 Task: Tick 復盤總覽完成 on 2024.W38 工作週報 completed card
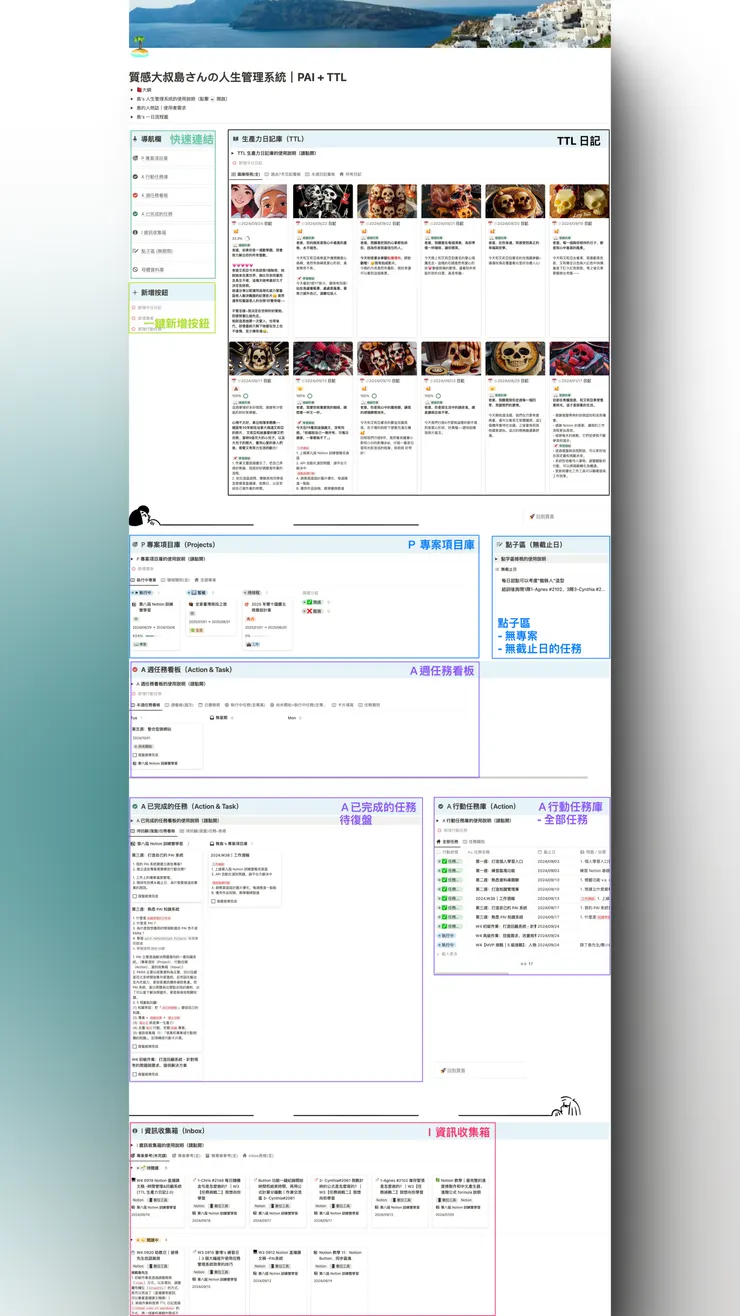[213, 900]
